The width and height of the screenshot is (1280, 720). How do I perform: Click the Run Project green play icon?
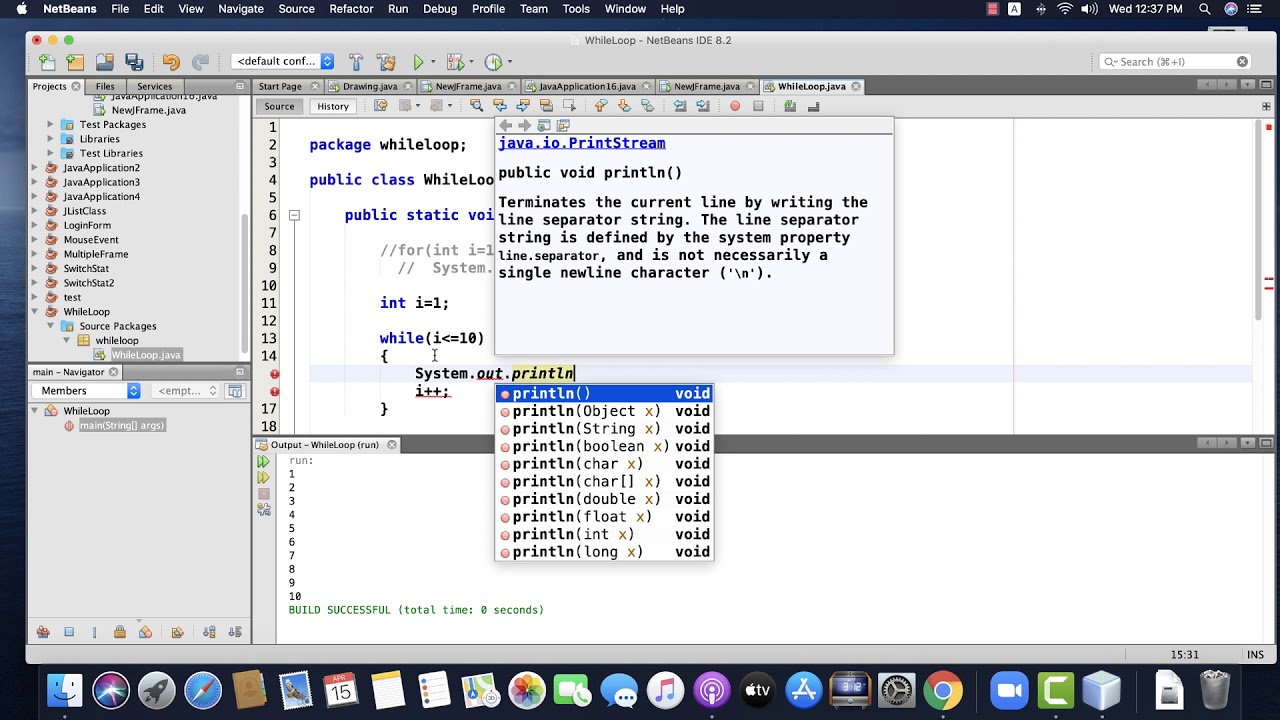pos(419,62)
